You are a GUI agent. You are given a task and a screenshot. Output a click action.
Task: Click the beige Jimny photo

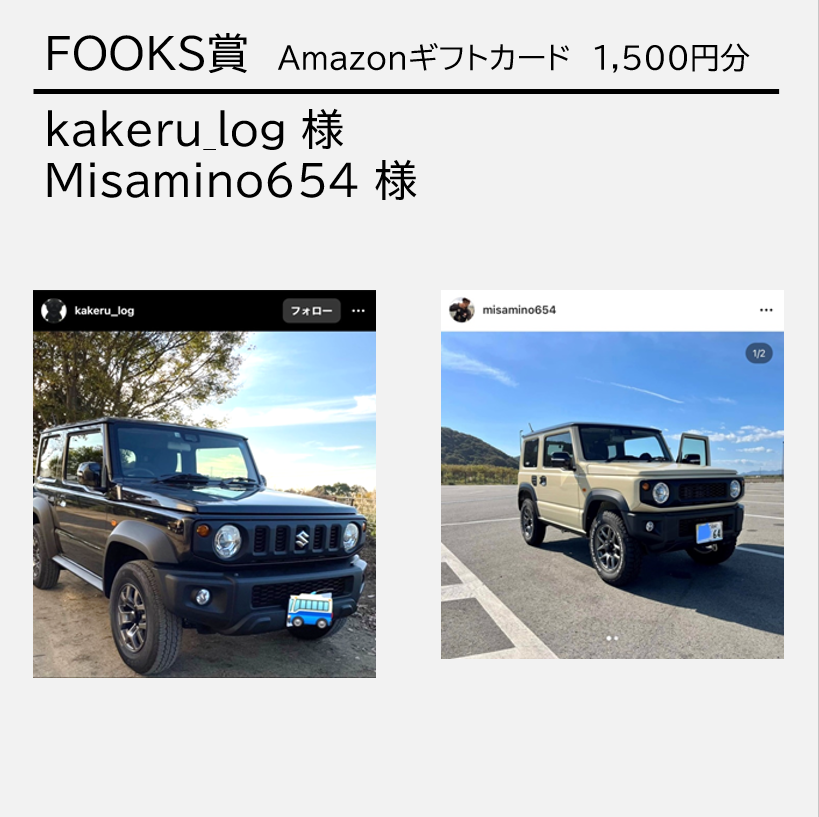tap(612, 495)
